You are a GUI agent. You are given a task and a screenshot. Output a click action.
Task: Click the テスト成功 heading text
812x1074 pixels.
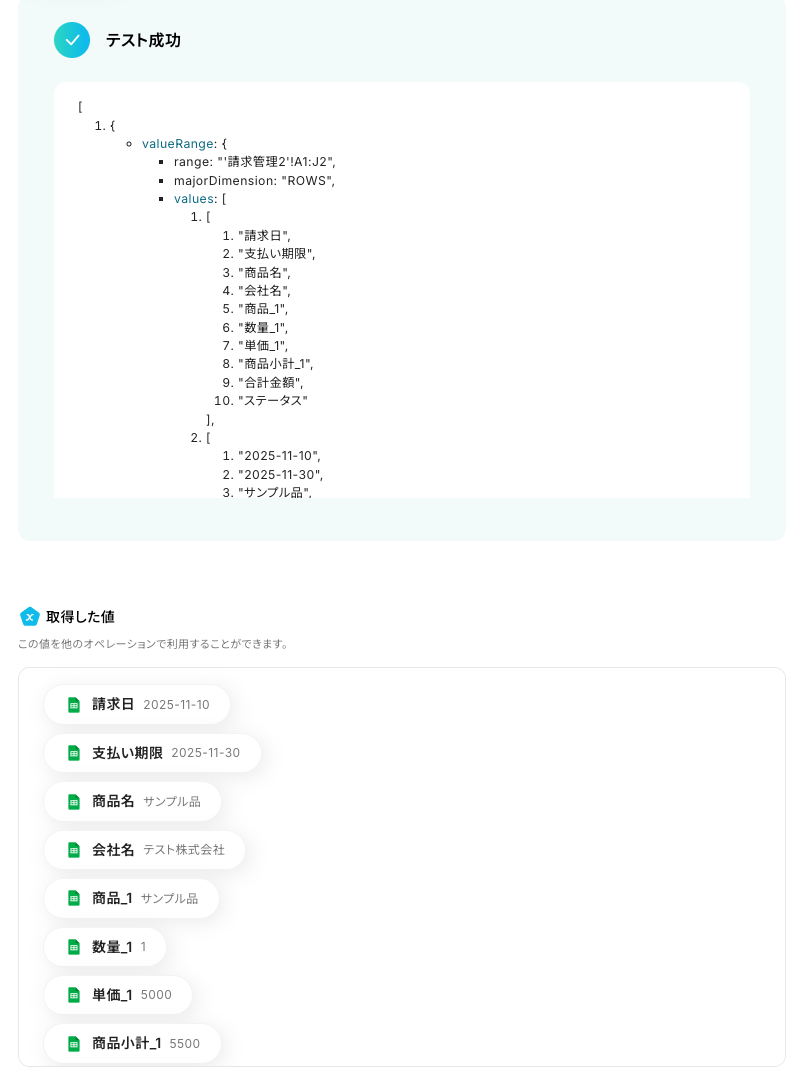pyautogui.click(x=143, y=40)
